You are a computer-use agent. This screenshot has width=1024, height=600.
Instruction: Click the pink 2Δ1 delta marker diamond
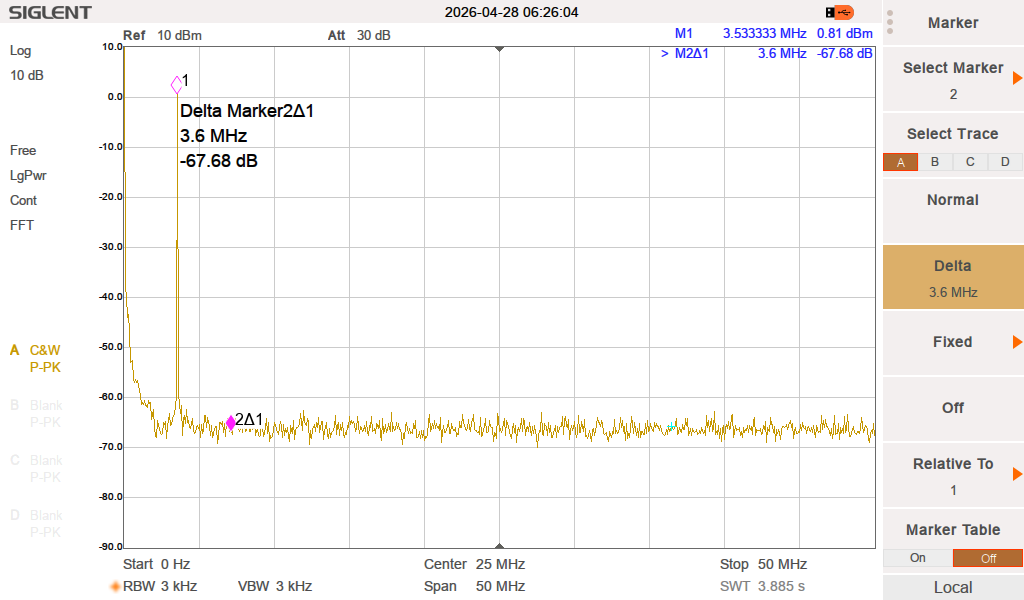click(x=231, y=423)
